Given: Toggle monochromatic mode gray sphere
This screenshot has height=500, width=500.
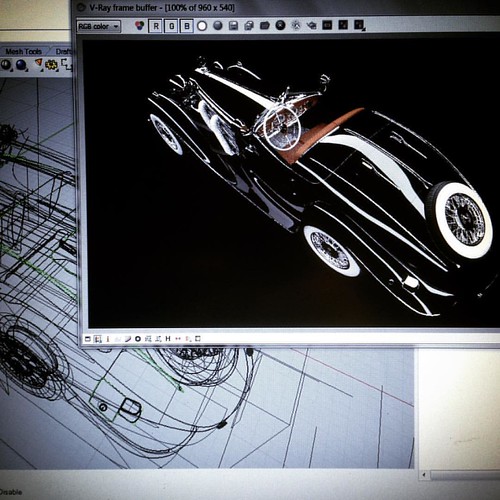Looking at the screenshot, I should pos(218,26).
